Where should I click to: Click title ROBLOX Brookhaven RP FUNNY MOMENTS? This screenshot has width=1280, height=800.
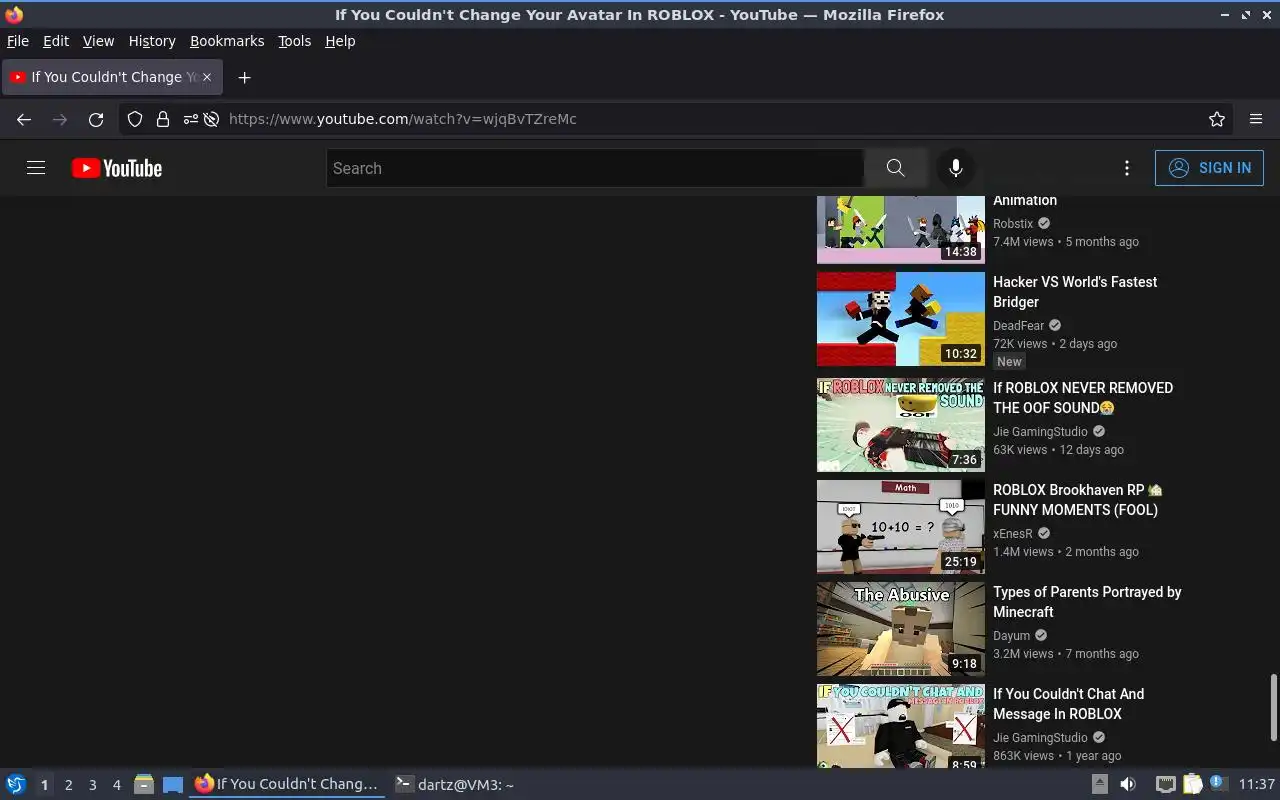coord(1078,500)
